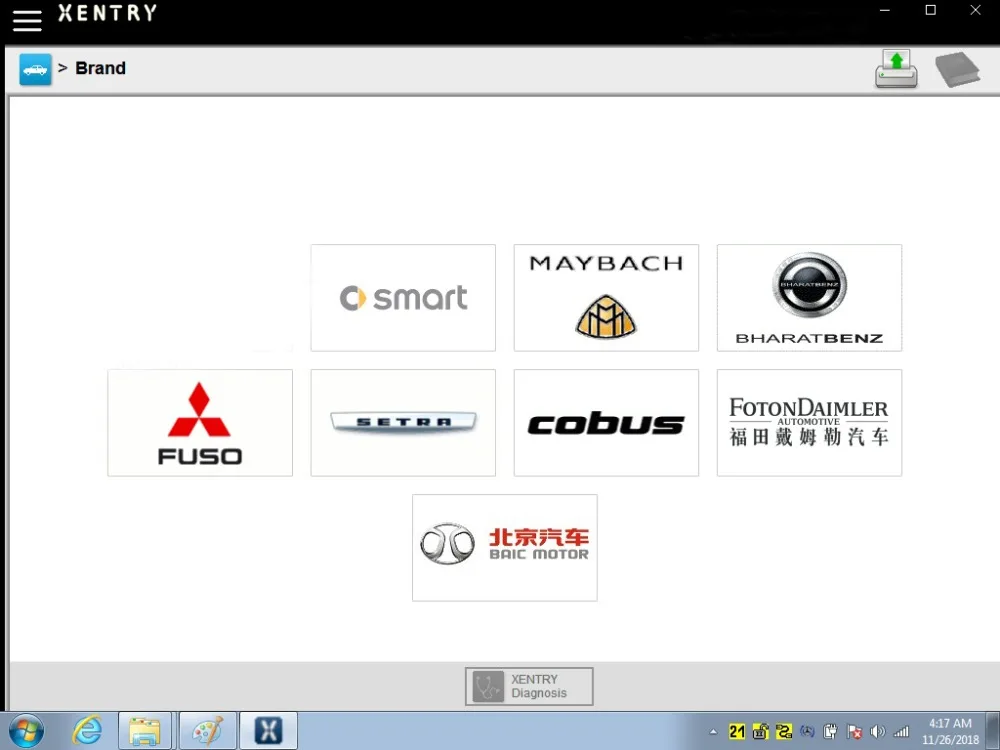Image resolution: width=1000 pixels, height=750 pixels.
Task: Maximize the XENTRY window
Action: click(930, 10)
